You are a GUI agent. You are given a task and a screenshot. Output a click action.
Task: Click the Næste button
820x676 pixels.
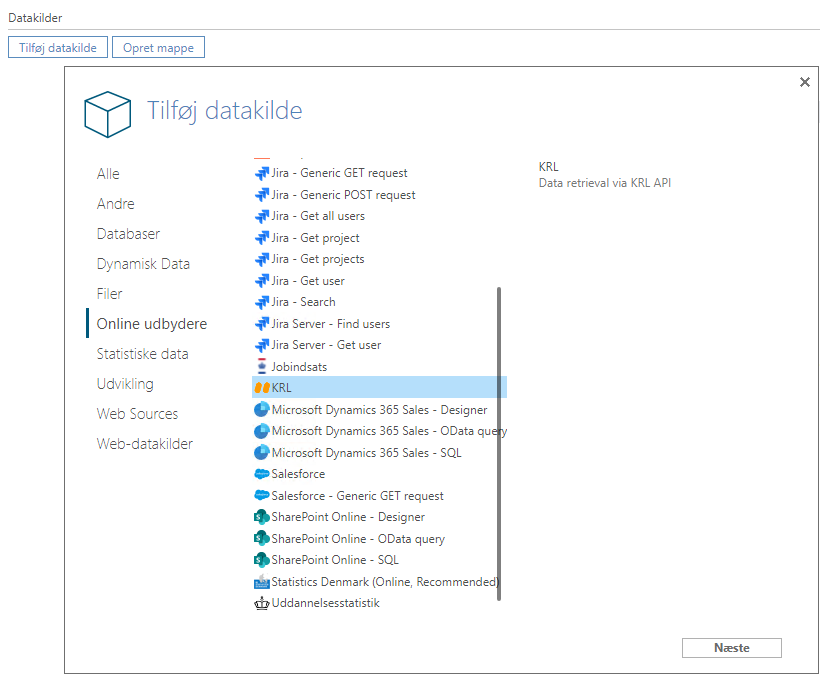pyautogui.click(x=732, y=648)
